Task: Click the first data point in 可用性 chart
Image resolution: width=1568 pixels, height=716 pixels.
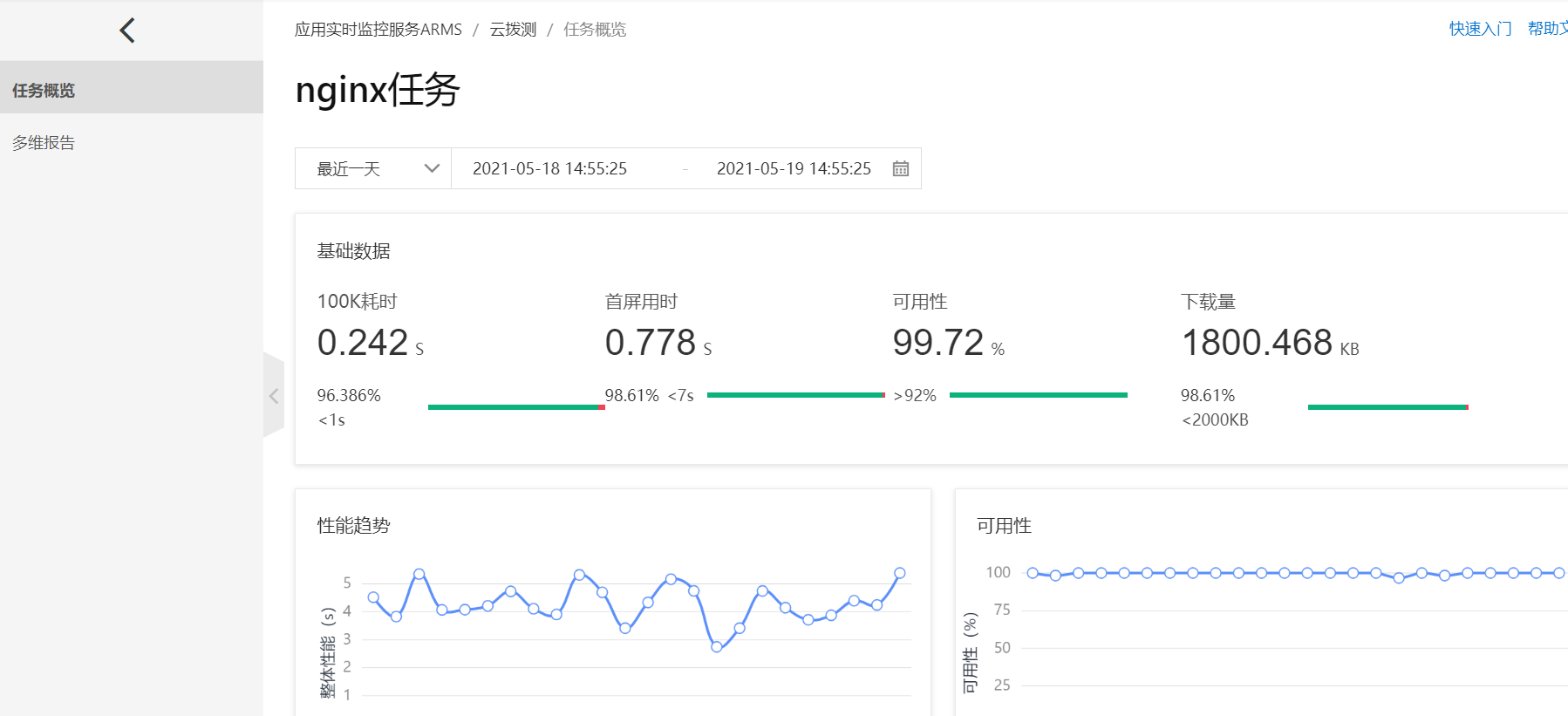Action: [1033, 573]
